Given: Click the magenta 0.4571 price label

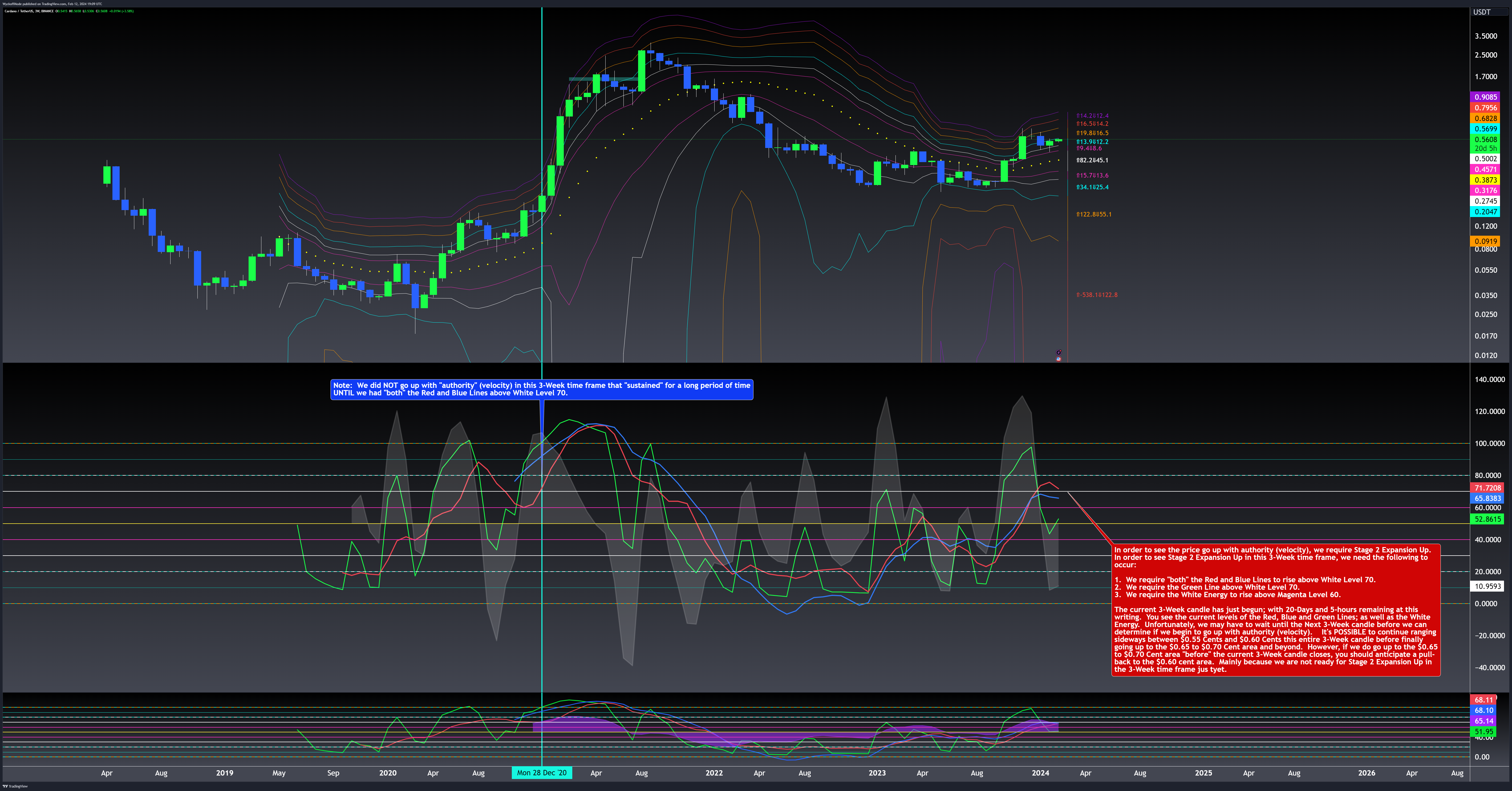Looking at the screenshot, I should pyautogui.click(x=1486, y=169).
